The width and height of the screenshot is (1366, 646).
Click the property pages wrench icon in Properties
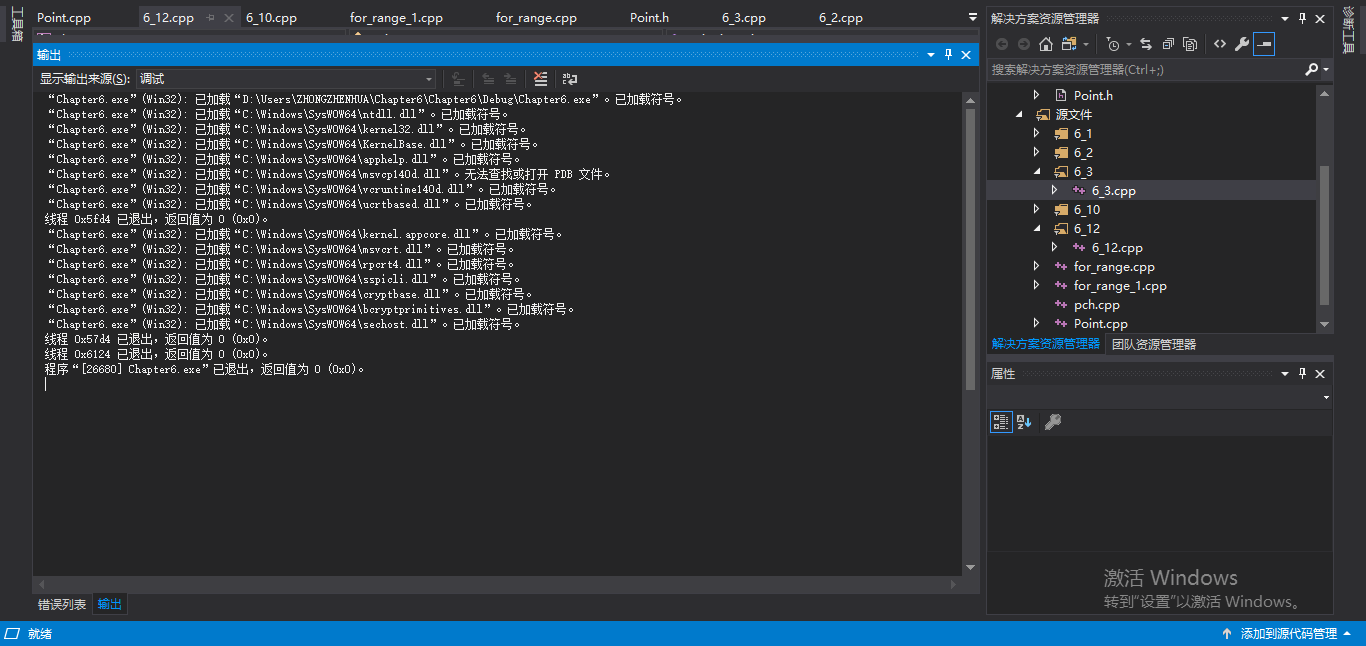(1052, 422)
